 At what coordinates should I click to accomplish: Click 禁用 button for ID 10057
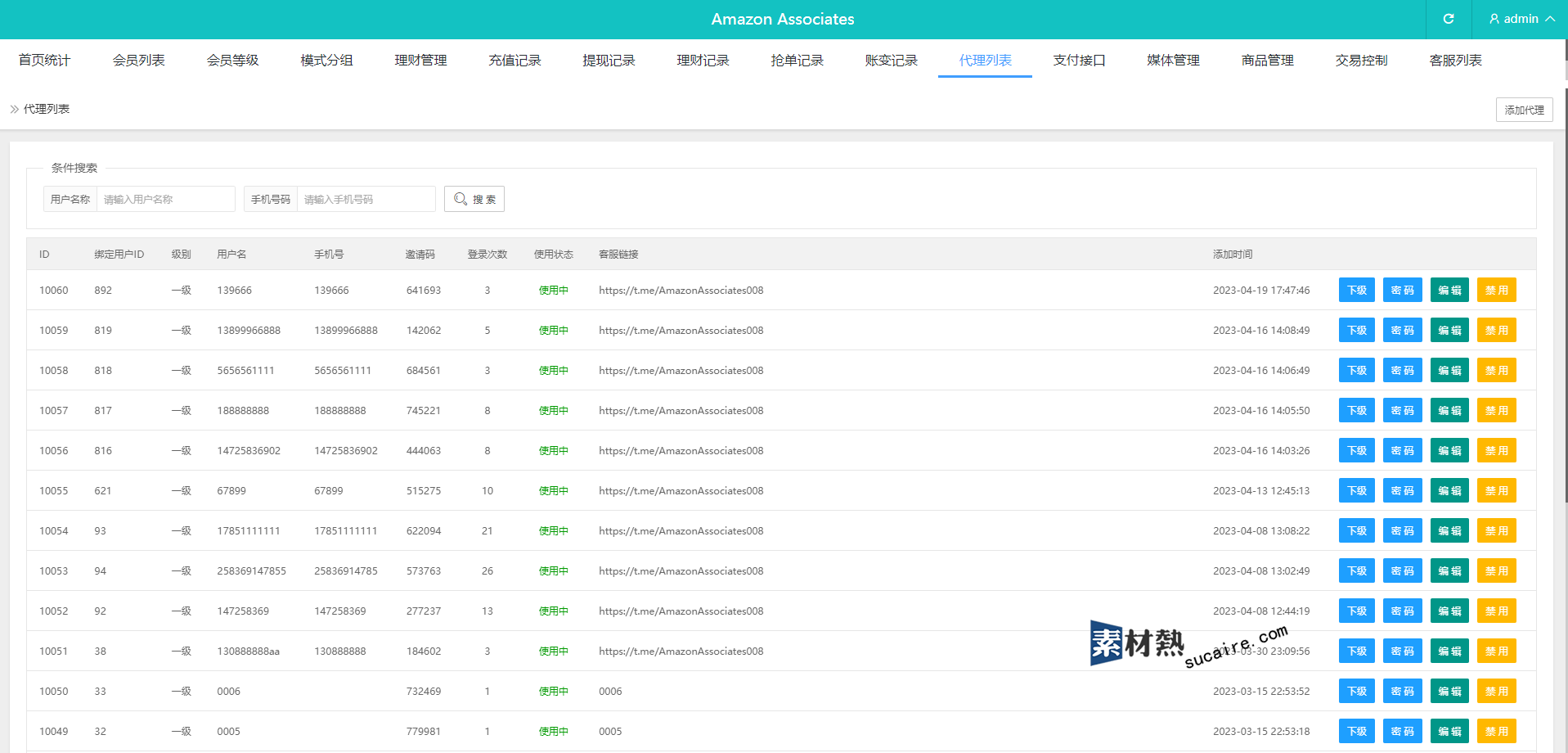(x=1497, y=410)
